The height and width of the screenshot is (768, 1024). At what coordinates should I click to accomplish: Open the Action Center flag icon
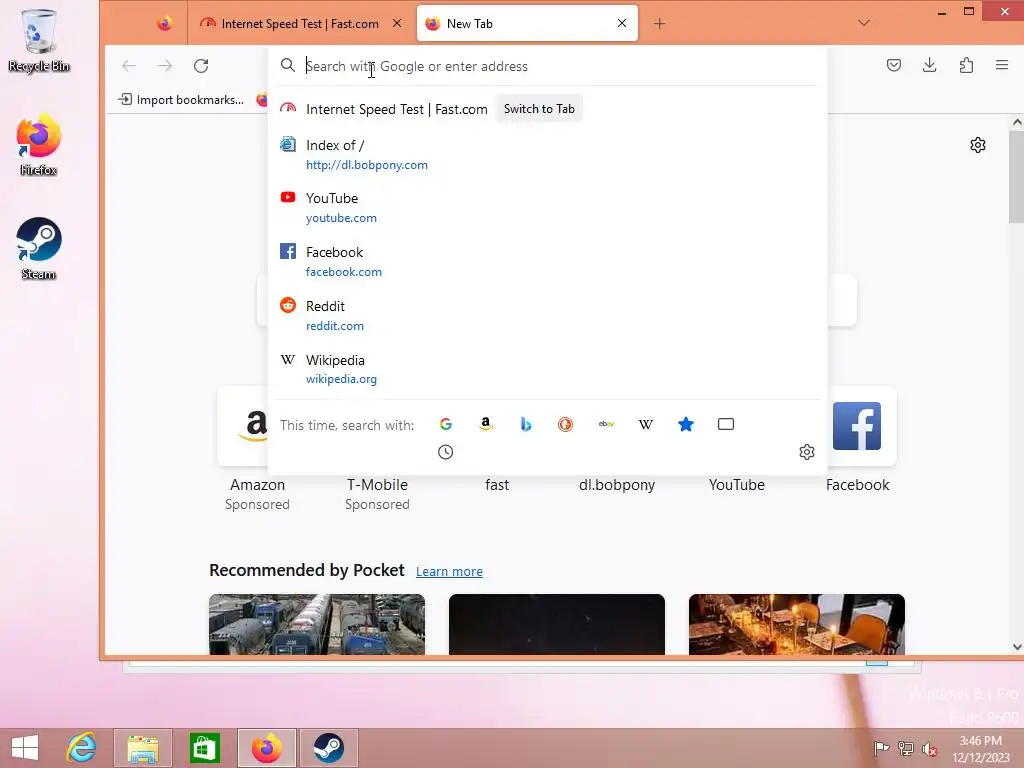tap(881, 748)
